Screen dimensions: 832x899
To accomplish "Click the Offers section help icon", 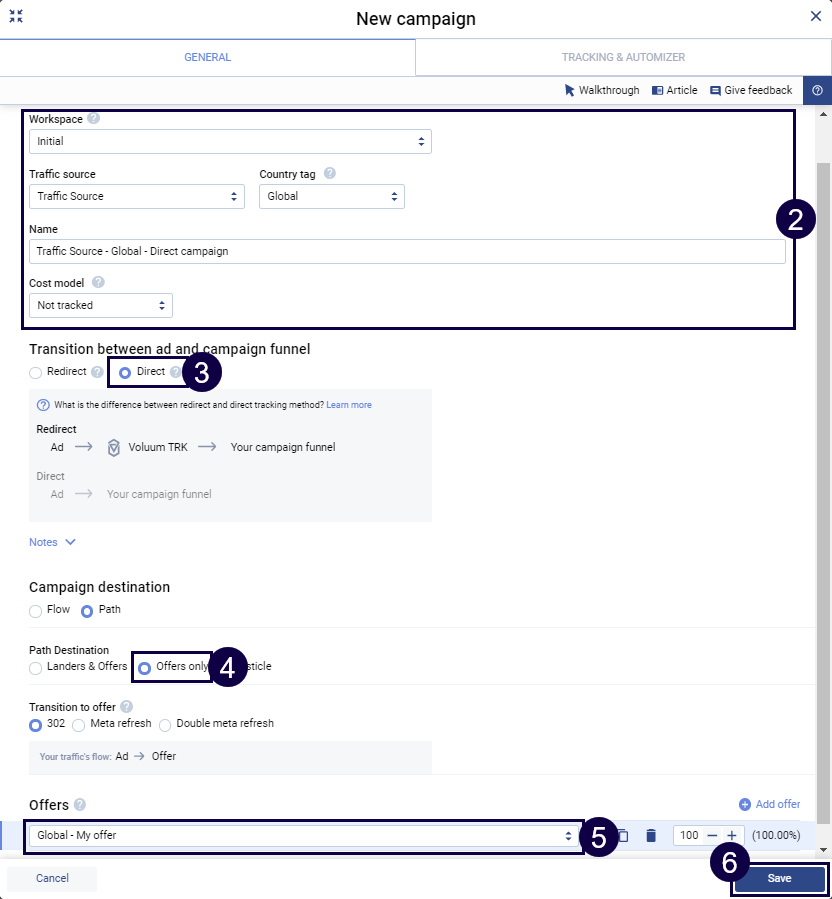I will [x=80, y=804].
